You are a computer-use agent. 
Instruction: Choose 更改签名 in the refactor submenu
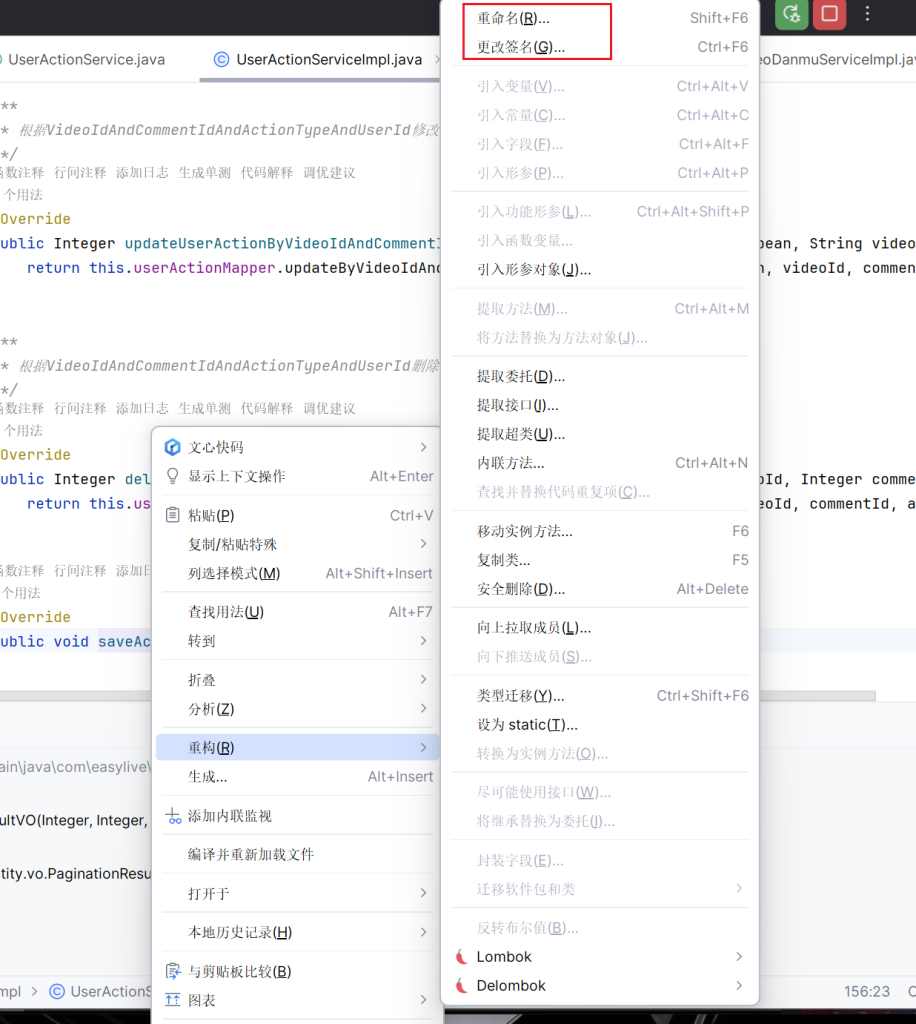click(x=520, y=47)
